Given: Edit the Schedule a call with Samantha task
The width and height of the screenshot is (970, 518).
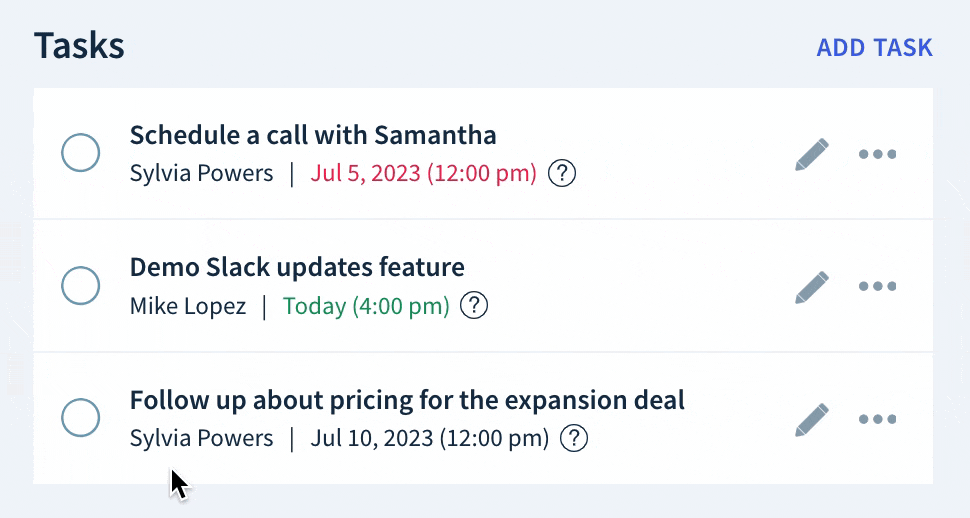Looking at the screenshot, I should (812, 154).
